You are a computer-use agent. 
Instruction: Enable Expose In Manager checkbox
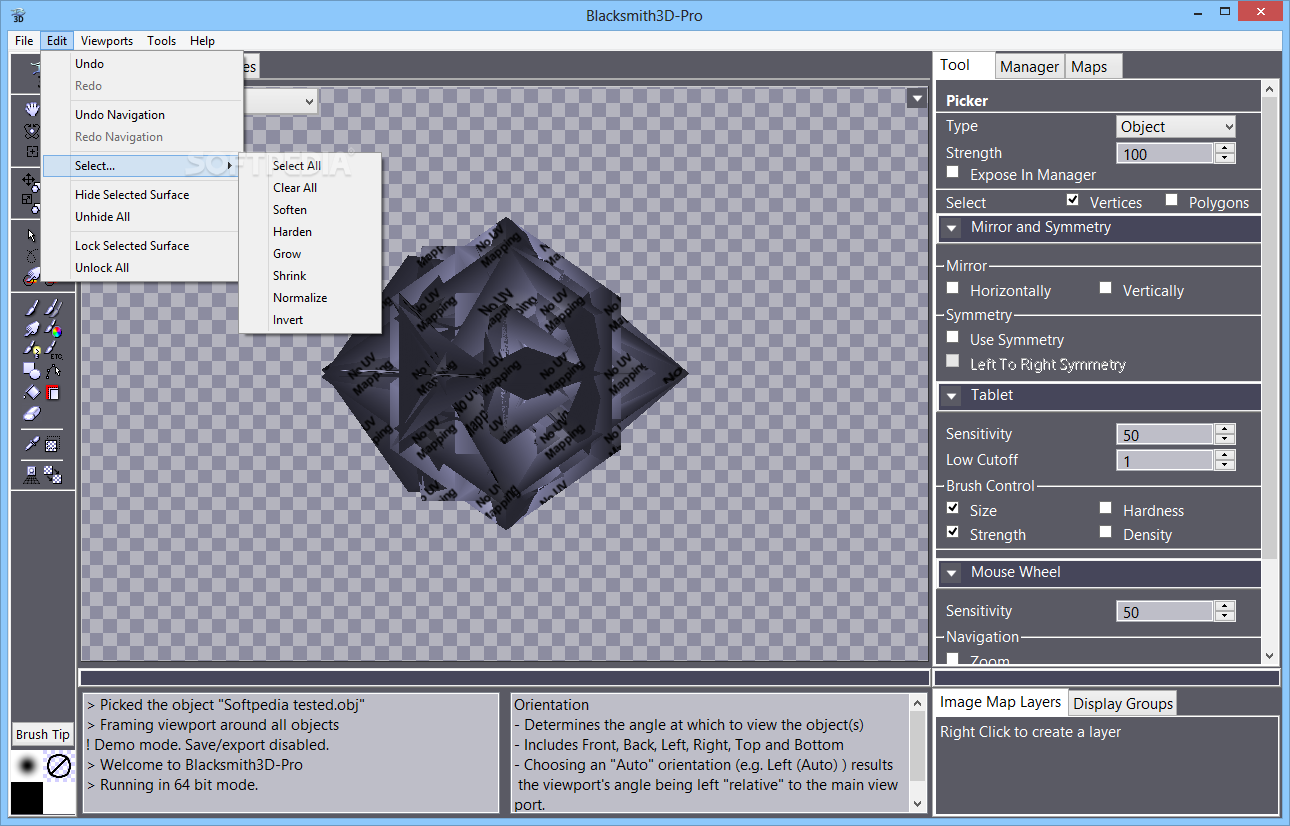(x=953, y=173)
